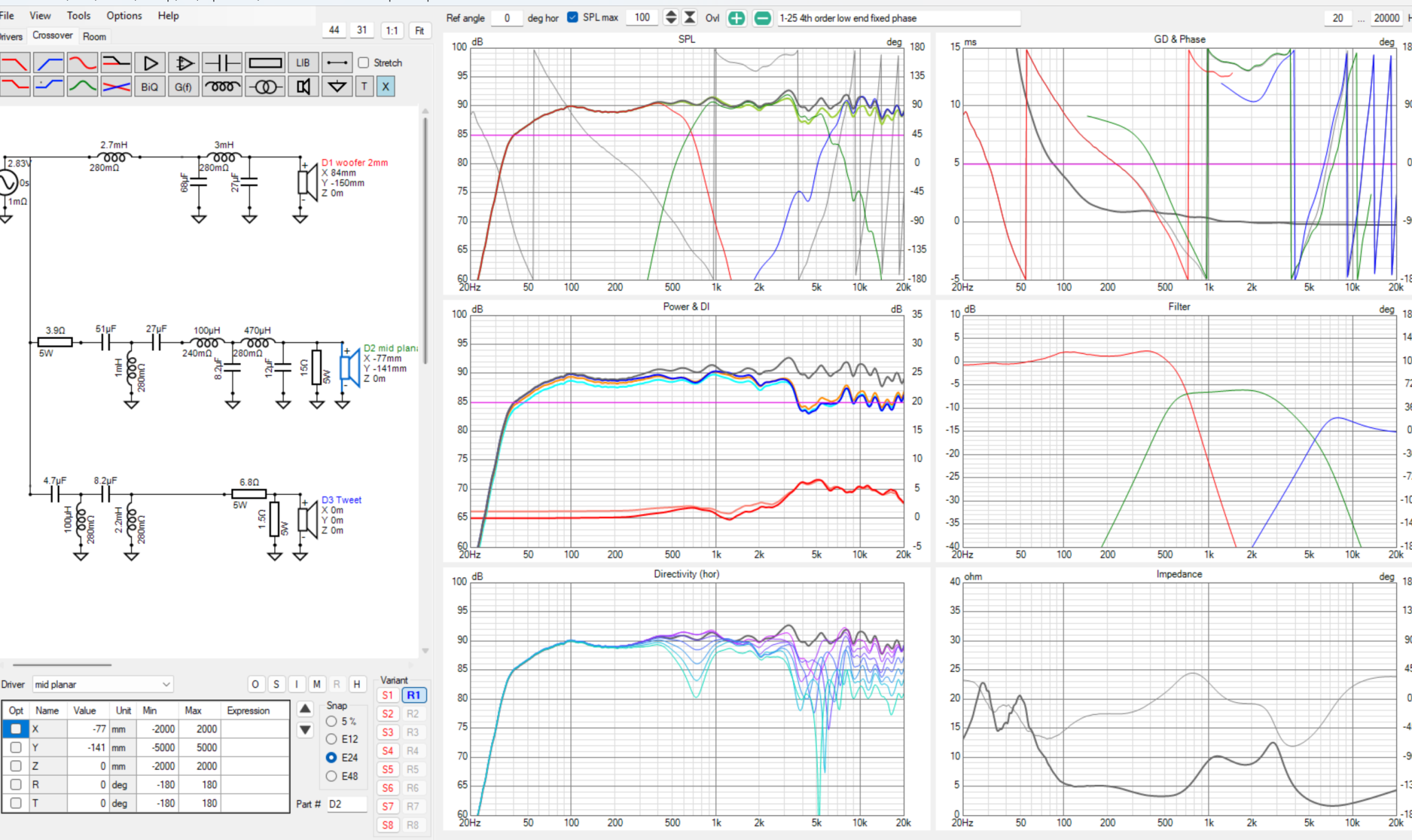Add a transformer component
This screenshot has width=1412, height=840.
265,86
